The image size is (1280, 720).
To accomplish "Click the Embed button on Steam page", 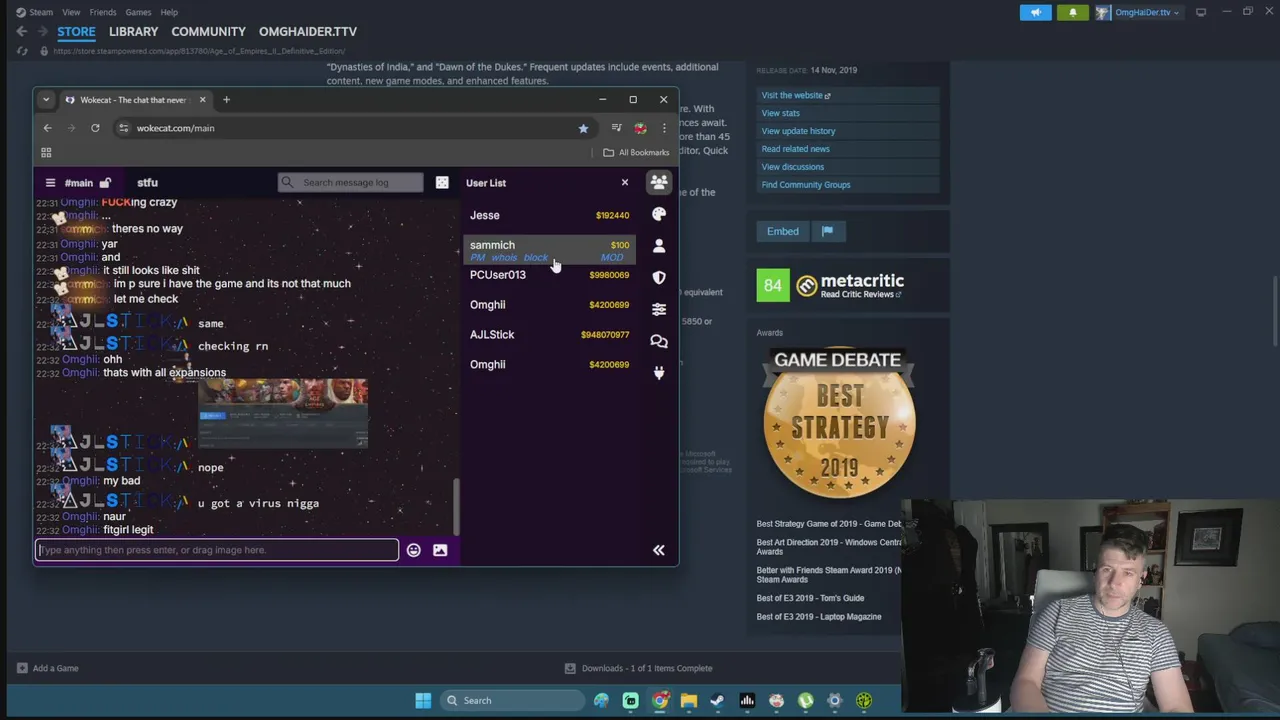I will coord(783,231).
